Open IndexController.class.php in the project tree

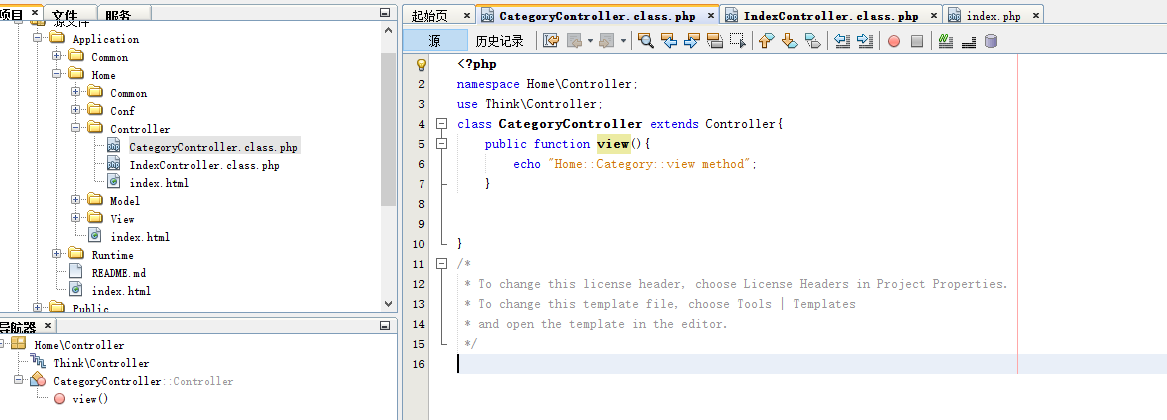point(204,165)
